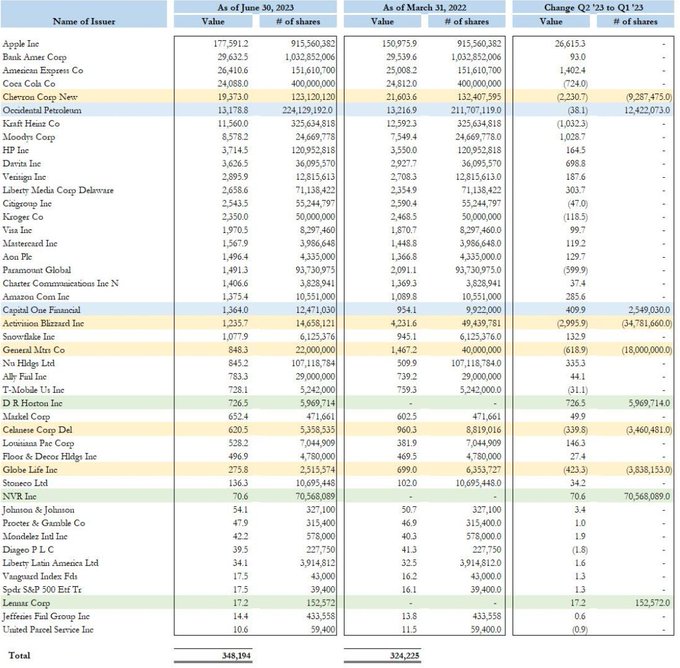680x668 pixels.
Task: Select 'Floor & Decor Hldgs Inc' label
Action: click(50, 456)
